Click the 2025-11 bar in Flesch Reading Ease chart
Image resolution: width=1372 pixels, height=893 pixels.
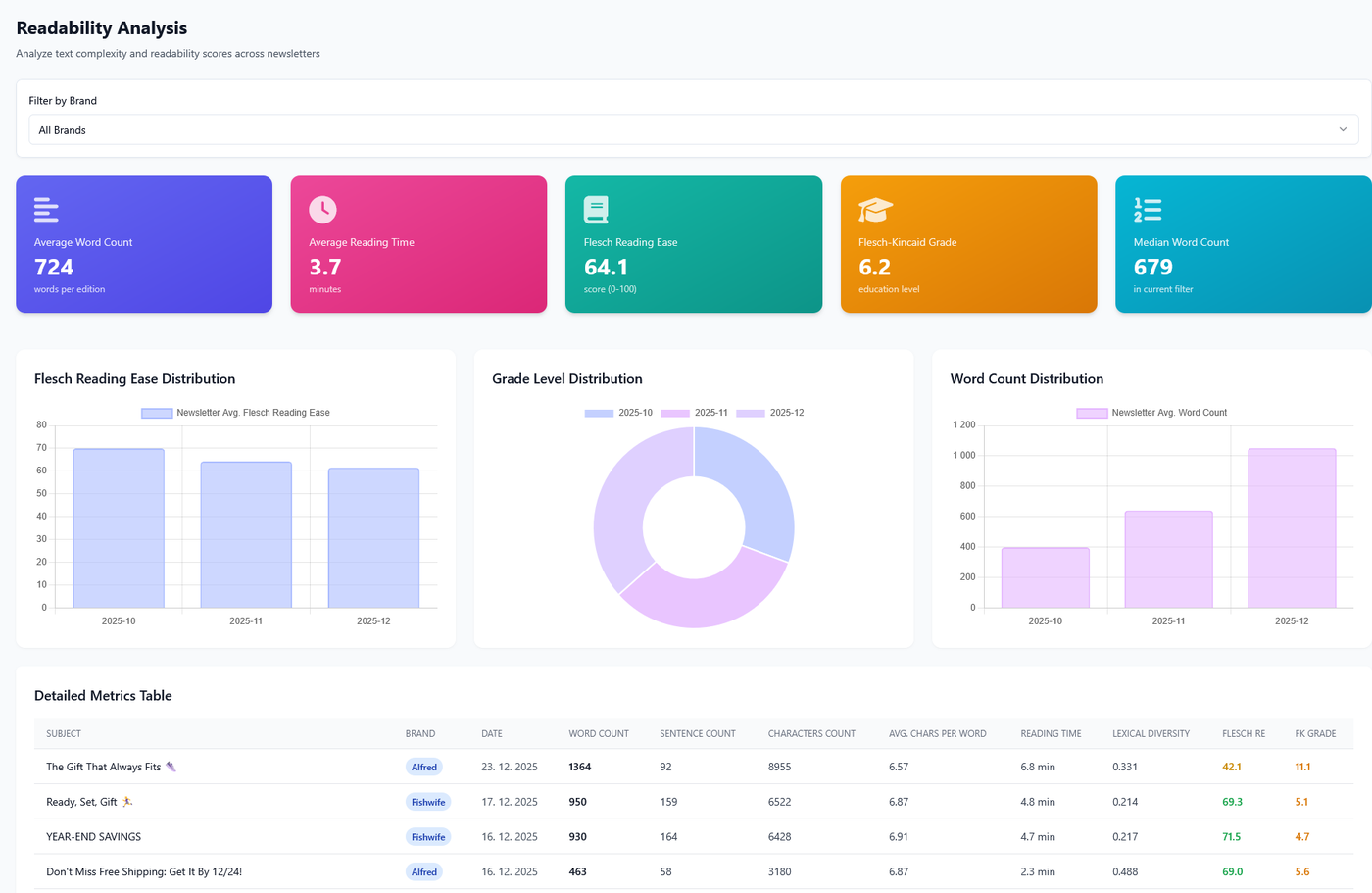pyautogui.click(x=246, y=535)
